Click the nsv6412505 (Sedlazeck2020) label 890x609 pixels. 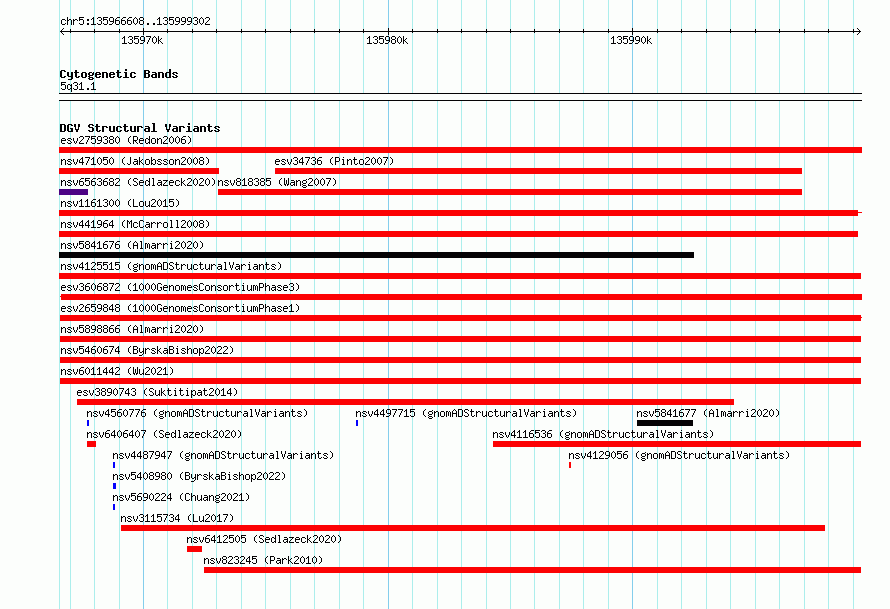pyautogui.click(x=264, y=539)
